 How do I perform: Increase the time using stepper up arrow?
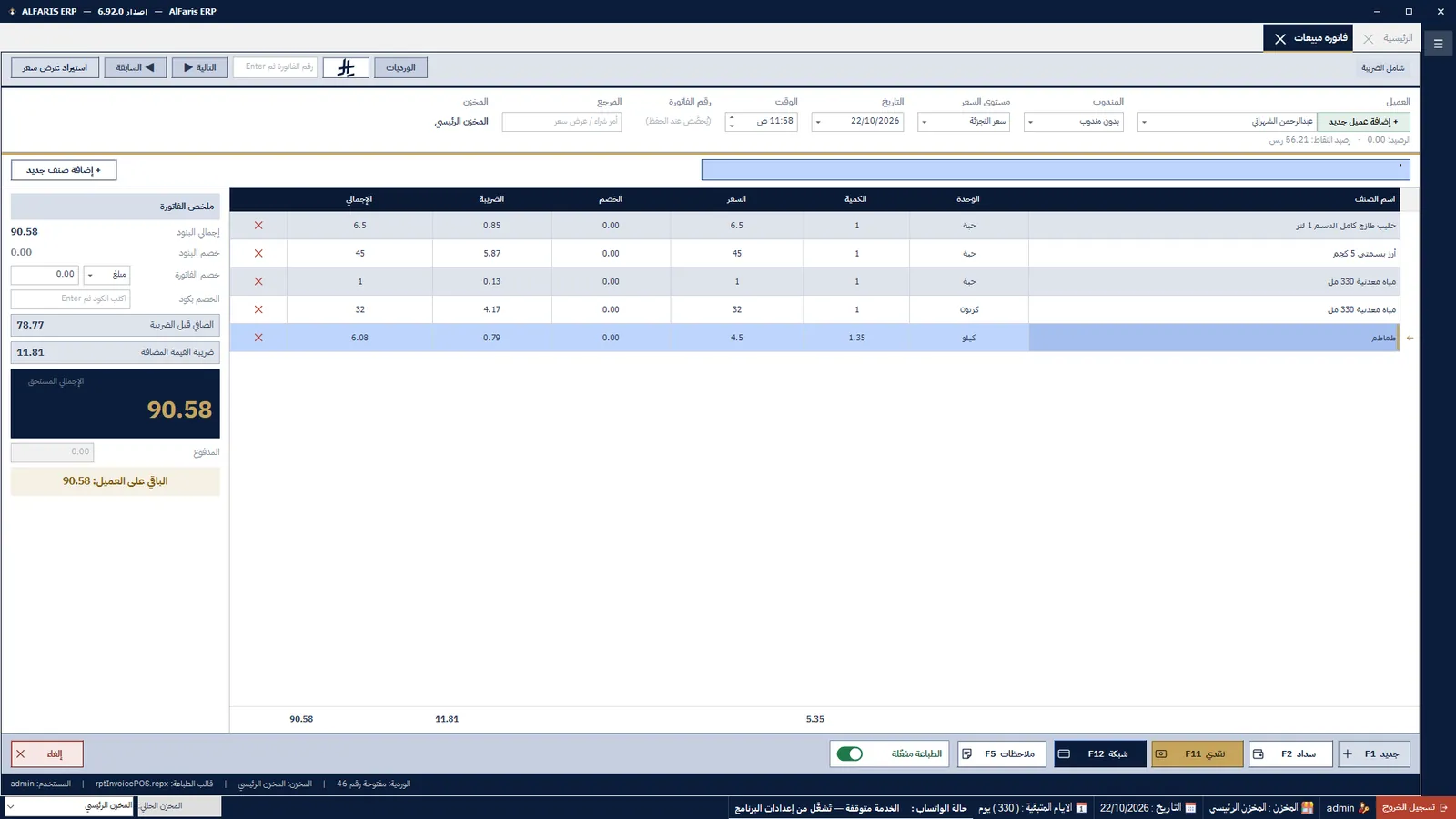coord(732,117)
